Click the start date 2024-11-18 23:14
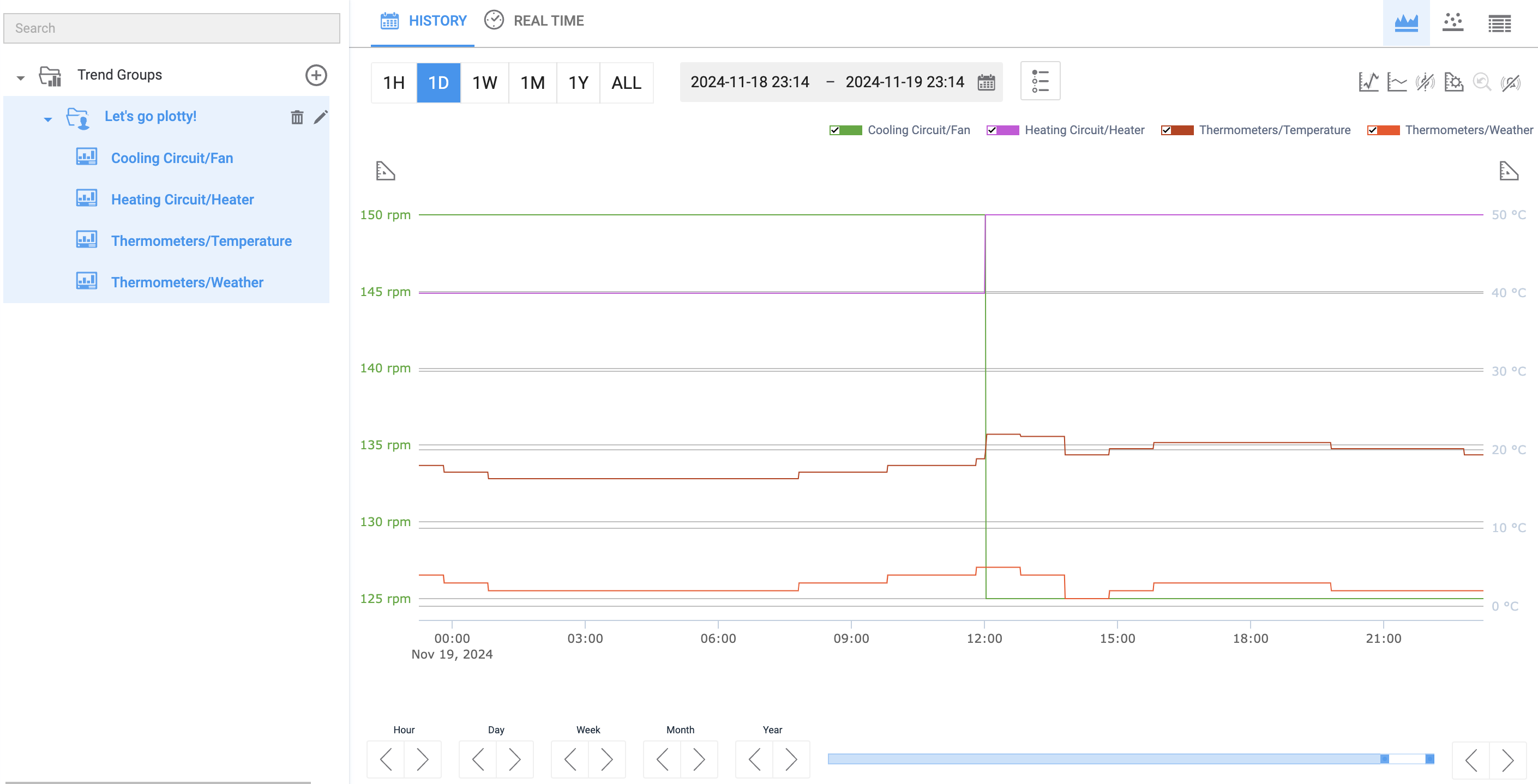1538x784 pixels. (750, 82)
